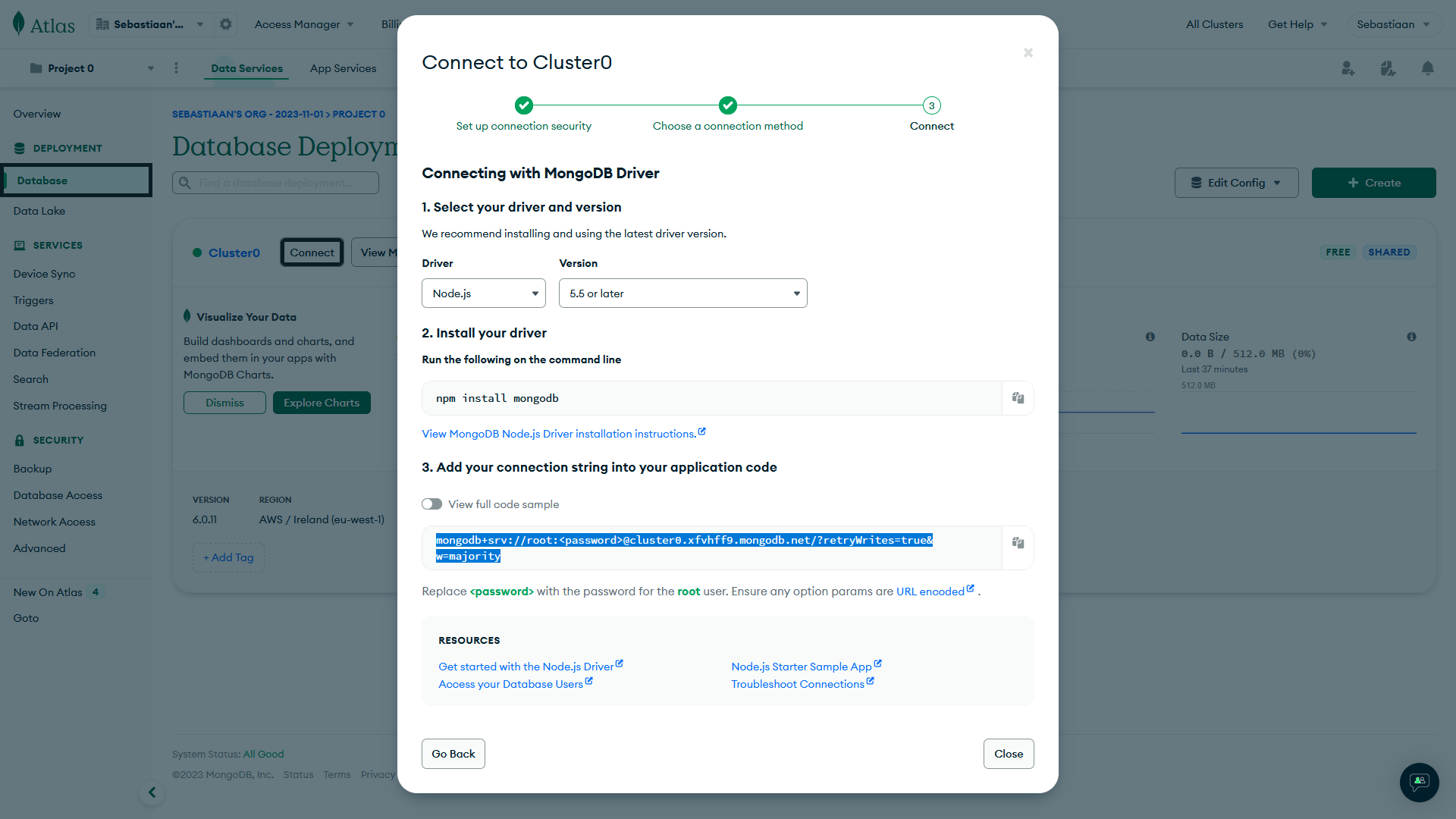Collapse the sidebar with the chevron arrow
Viewport: 1456px width, 819px height.
[x=152, y=792]
